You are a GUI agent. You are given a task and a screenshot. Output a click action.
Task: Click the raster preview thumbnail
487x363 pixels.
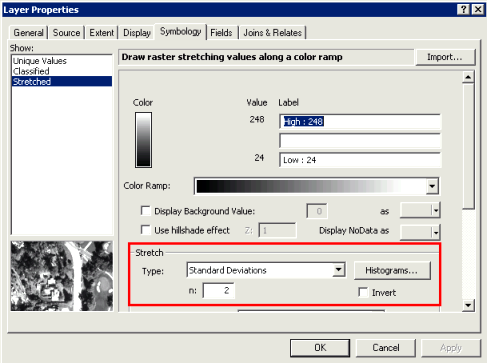[x=62, y=276]
